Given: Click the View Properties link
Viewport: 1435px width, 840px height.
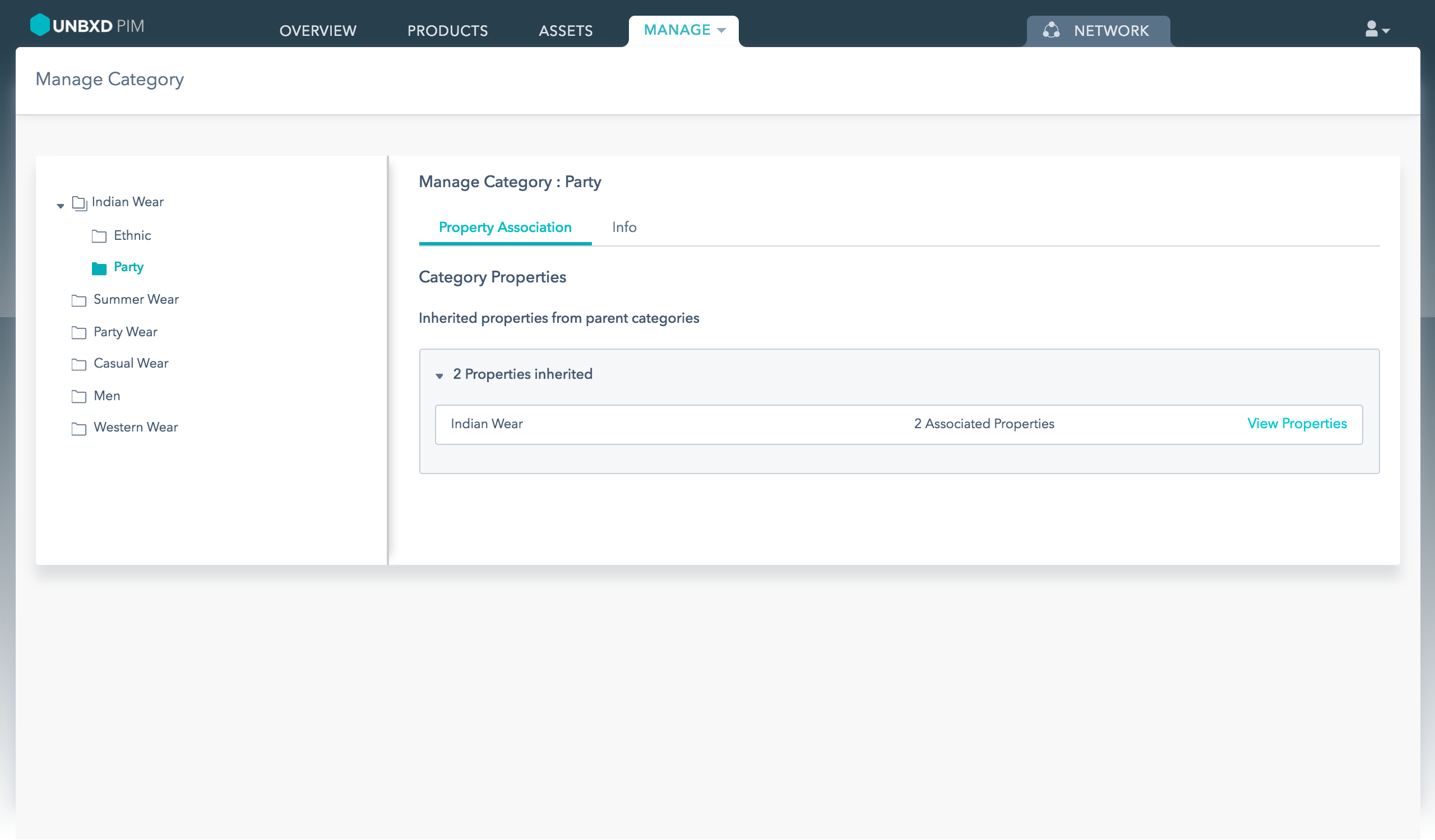Looking at the screenshot, I should tap(1297, 424).
